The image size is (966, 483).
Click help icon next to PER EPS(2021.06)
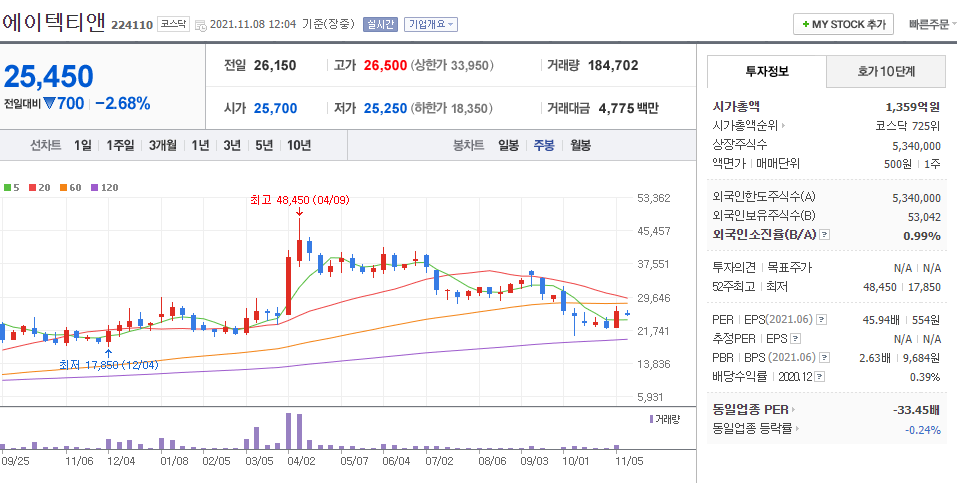click(821, 320)
